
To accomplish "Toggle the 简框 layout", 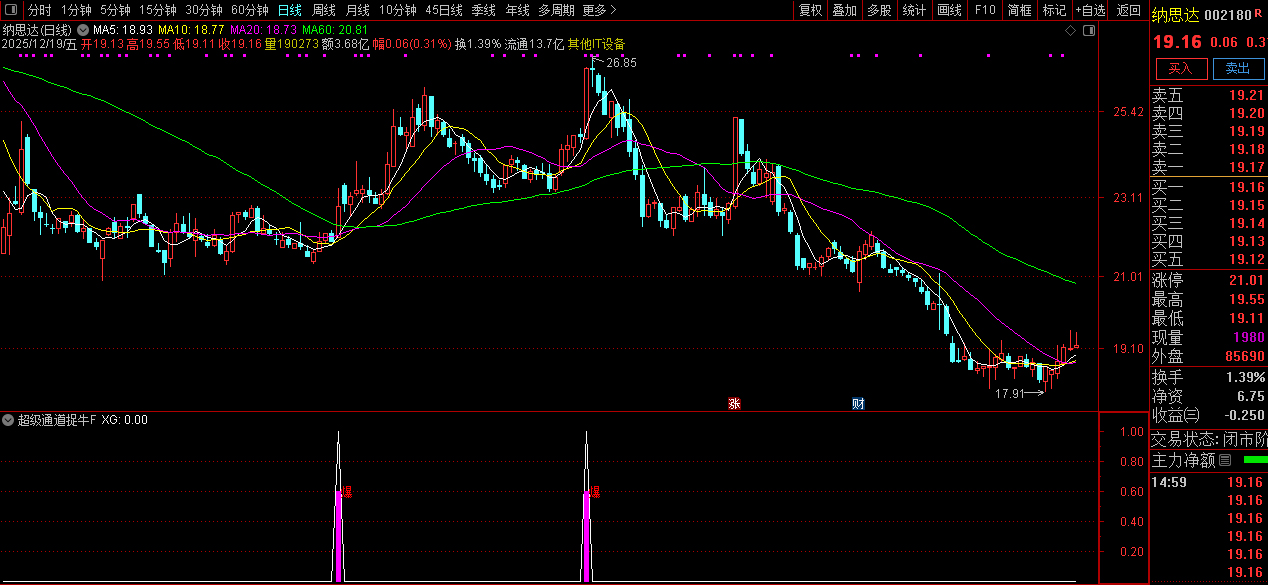I will [x=1020, y=10].
